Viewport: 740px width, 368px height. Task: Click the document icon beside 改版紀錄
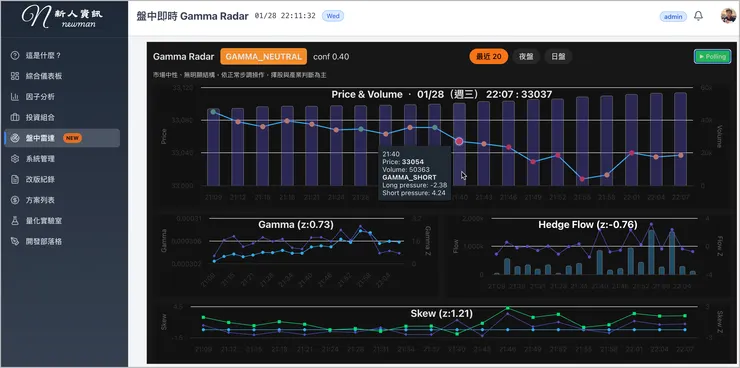point(15,179)
